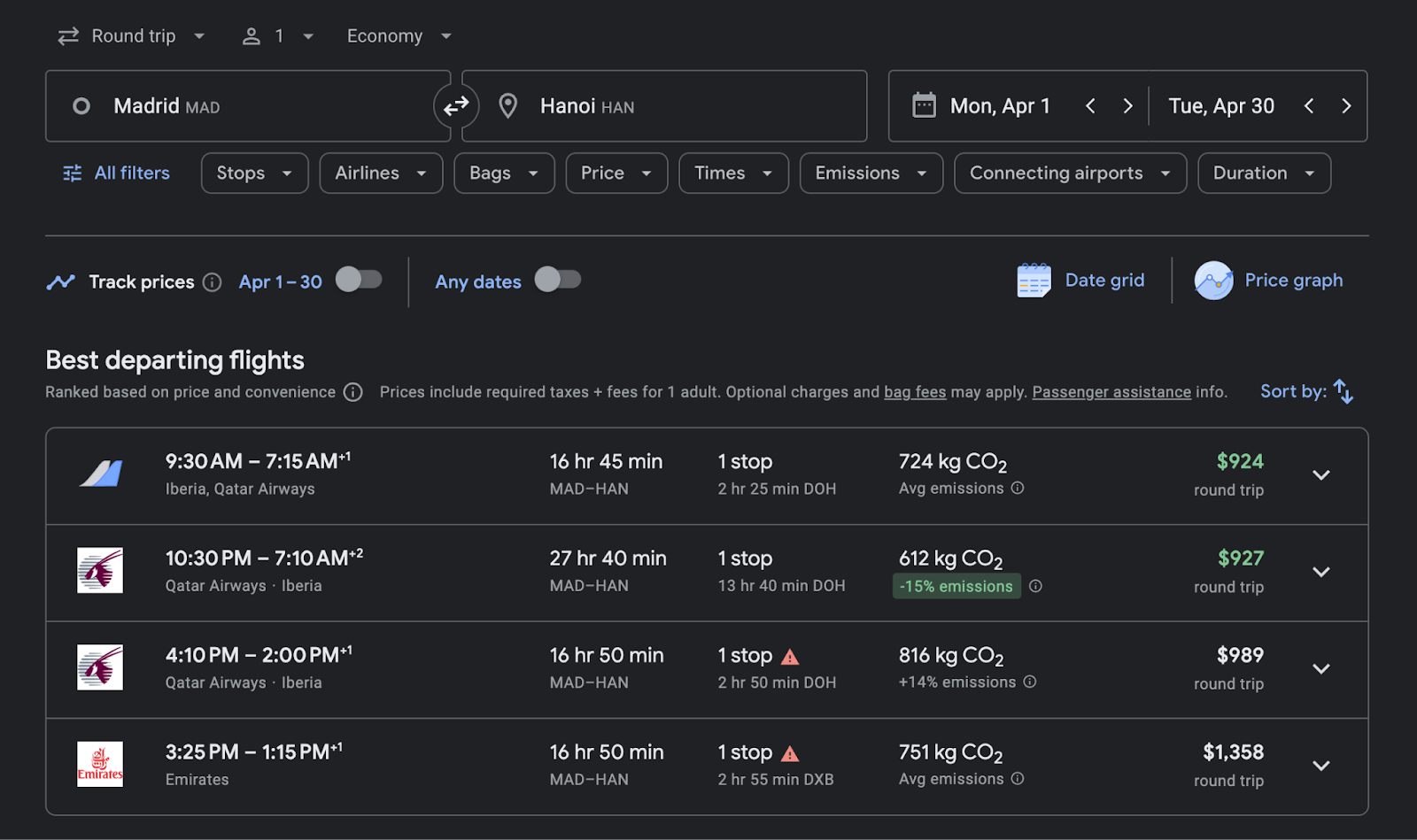Click the Sort by button
1417x840 pixels.
[x=1306, y=391]
